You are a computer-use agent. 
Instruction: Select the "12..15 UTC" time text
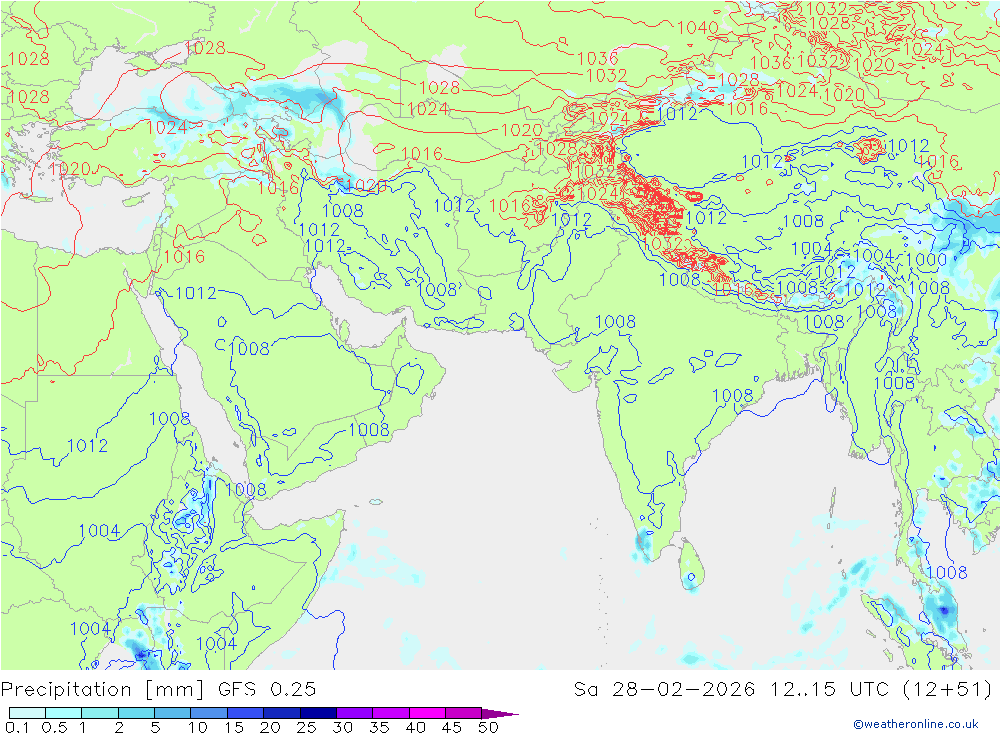829,689
